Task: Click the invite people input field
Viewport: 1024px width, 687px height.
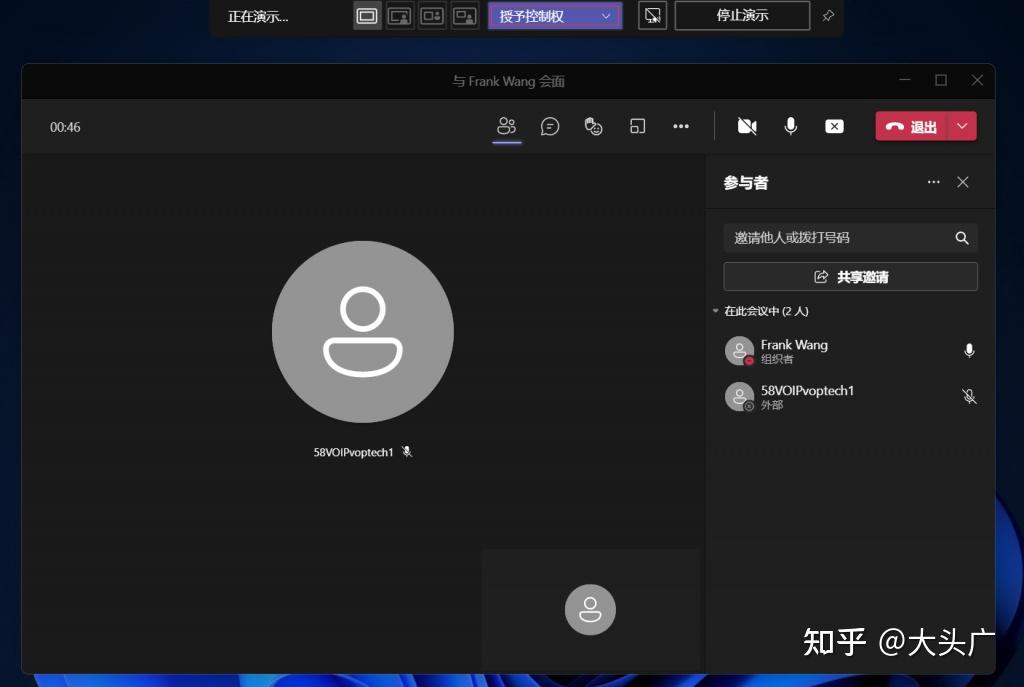Action: click(830, 238)
